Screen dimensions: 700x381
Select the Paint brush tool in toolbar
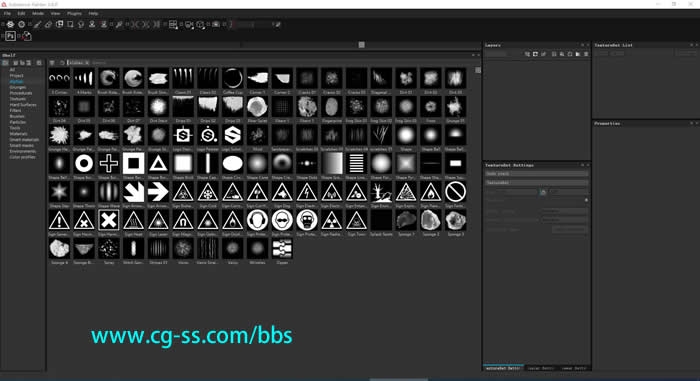tap(38, 25)
